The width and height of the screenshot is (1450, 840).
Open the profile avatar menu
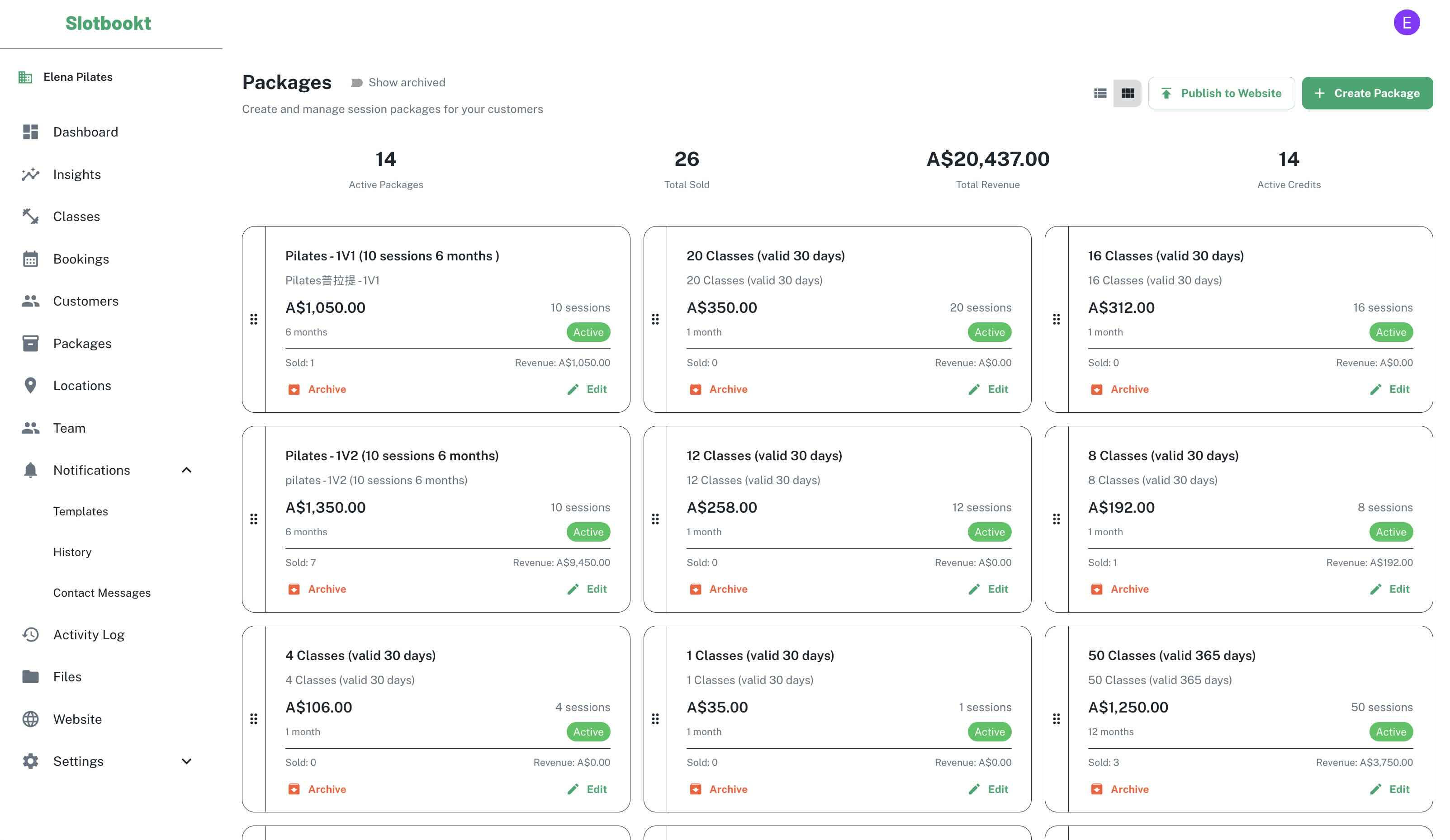(x=1407, y=23)
